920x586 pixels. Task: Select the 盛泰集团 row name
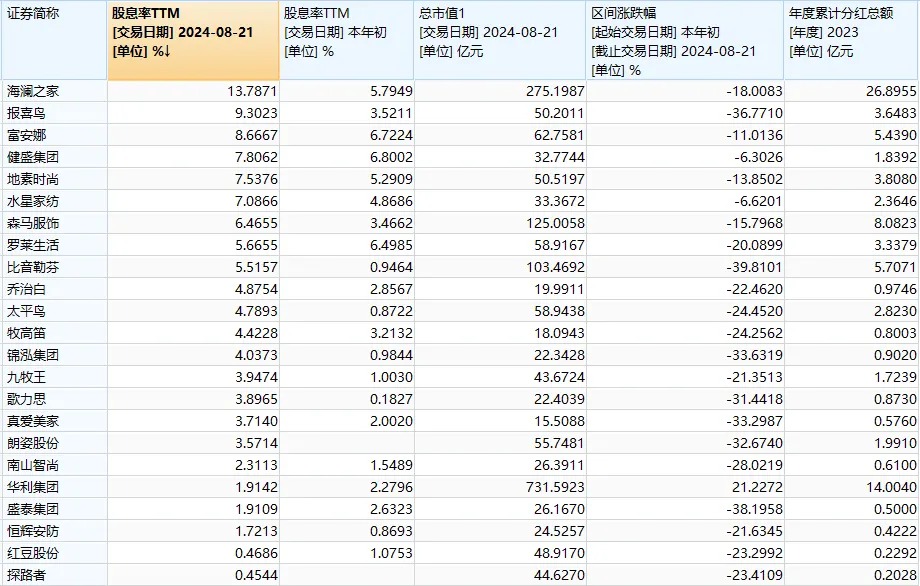(33, 509)
